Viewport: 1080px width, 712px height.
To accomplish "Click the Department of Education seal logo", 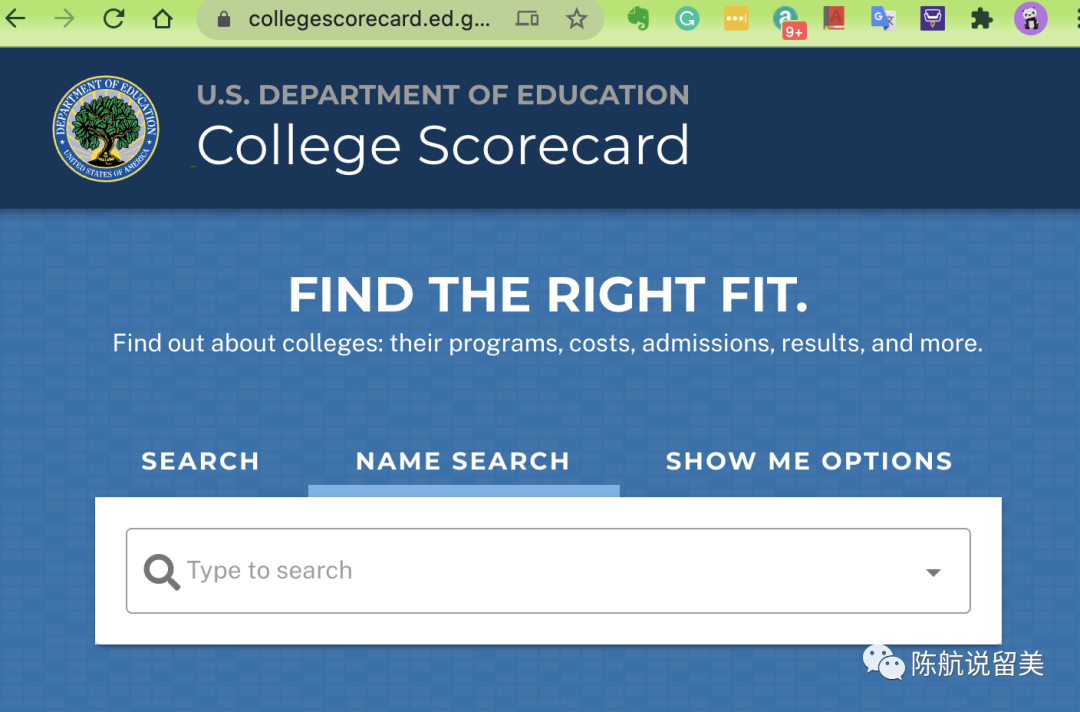I will pyautogui.click(x=106, y=129).
